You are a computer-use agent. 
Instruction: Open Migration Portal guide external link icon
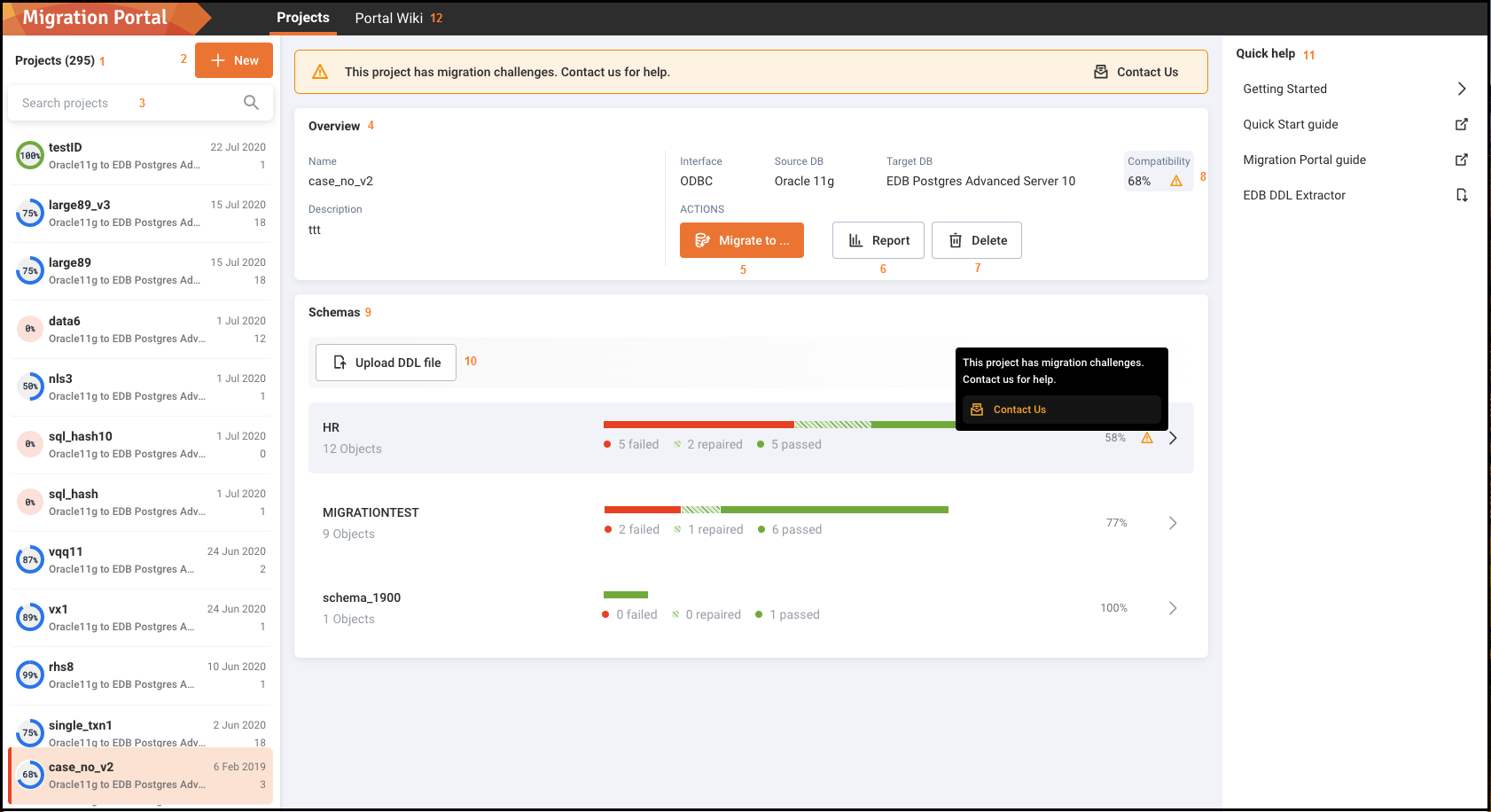pos(1462,160)
